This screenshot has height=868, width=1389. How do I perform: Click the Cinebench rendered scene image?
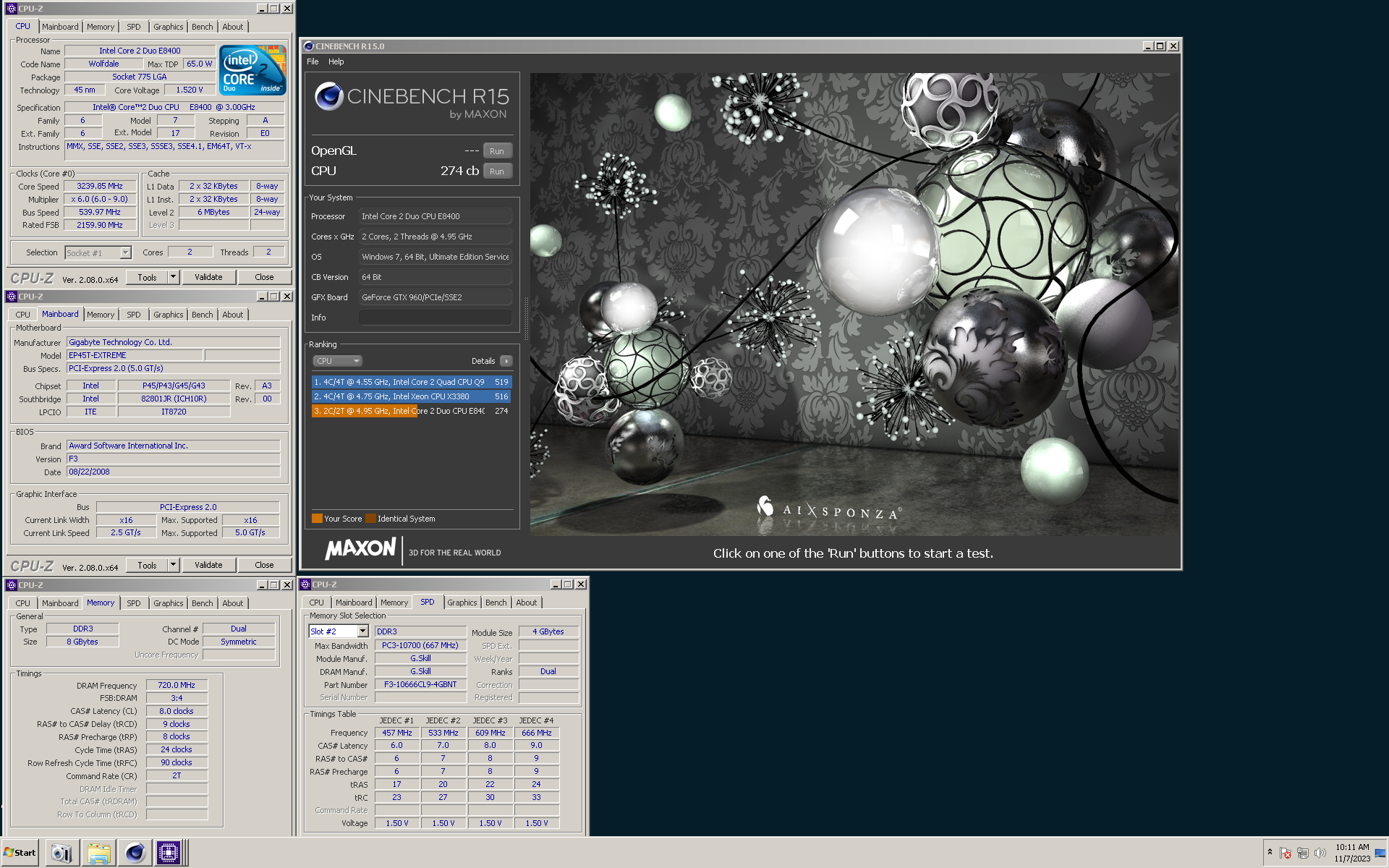[854, 304]
